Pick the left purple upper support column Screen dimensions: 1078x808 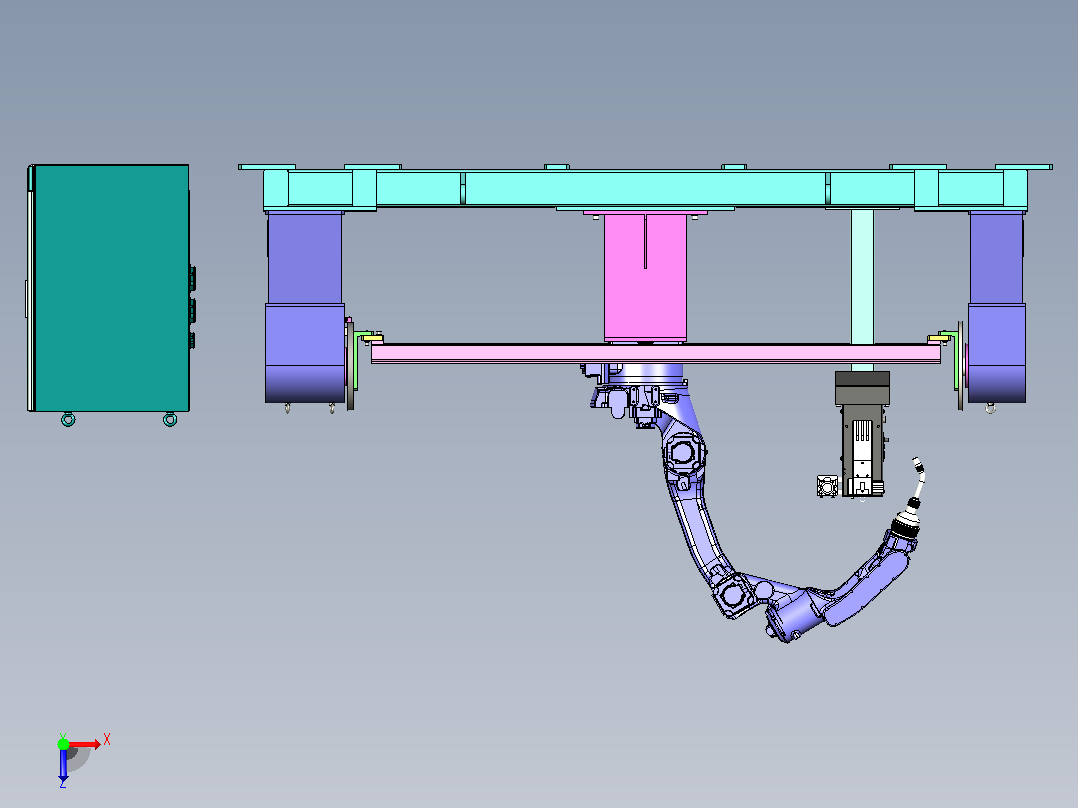(305, 259)
